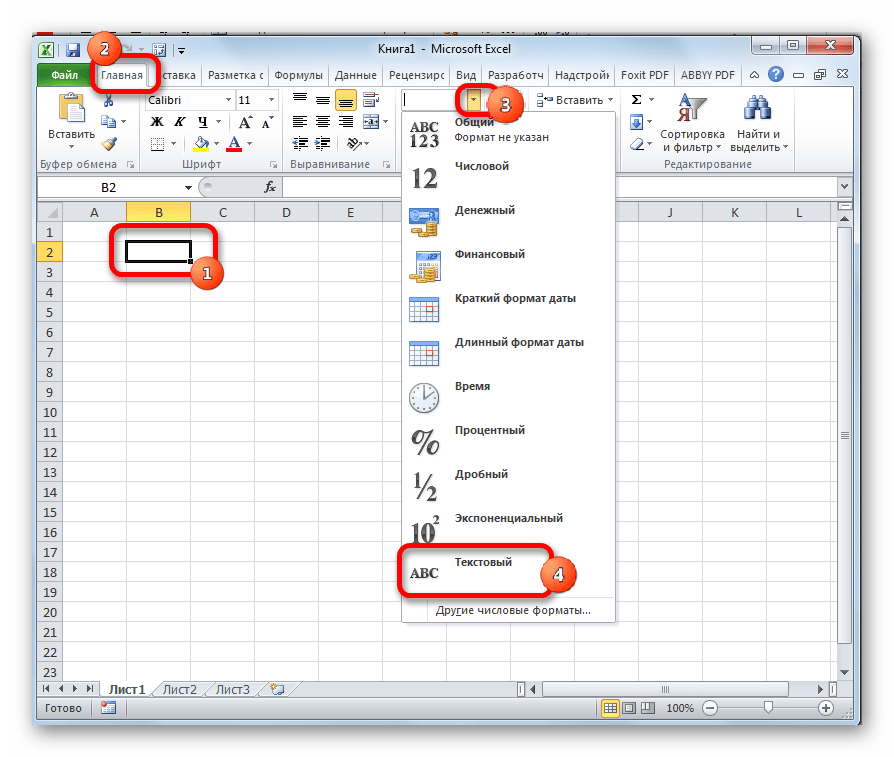The image size is (894, 757).
Task: Choose the Текстовый format from the list
Action: click(x=483, y=564)
